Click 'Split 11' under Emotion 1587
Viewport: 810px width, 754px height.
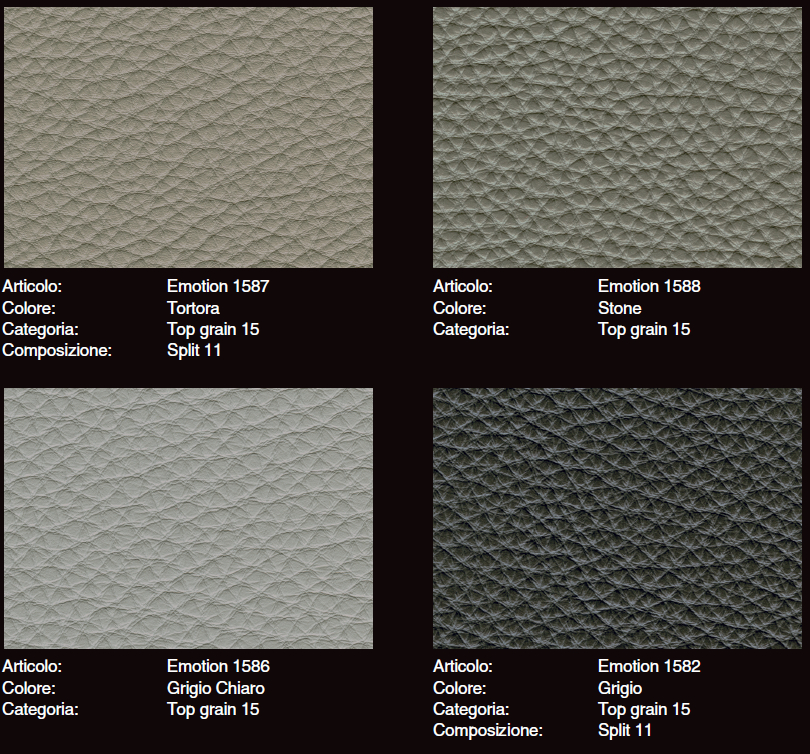point(194,351)
